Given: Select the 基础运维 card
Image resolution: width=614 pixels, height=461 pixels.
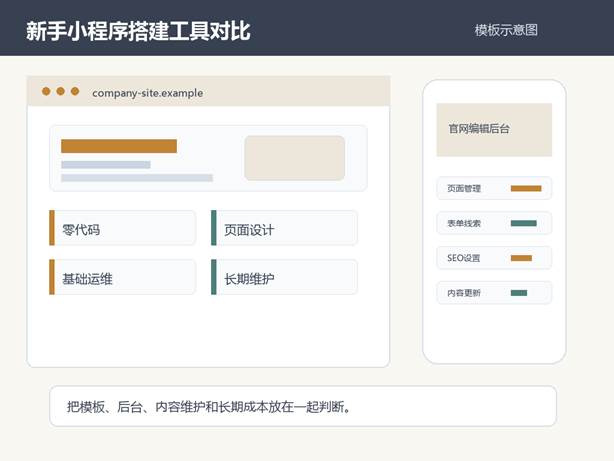Looking at the screenshot, I should coord(123,277).
